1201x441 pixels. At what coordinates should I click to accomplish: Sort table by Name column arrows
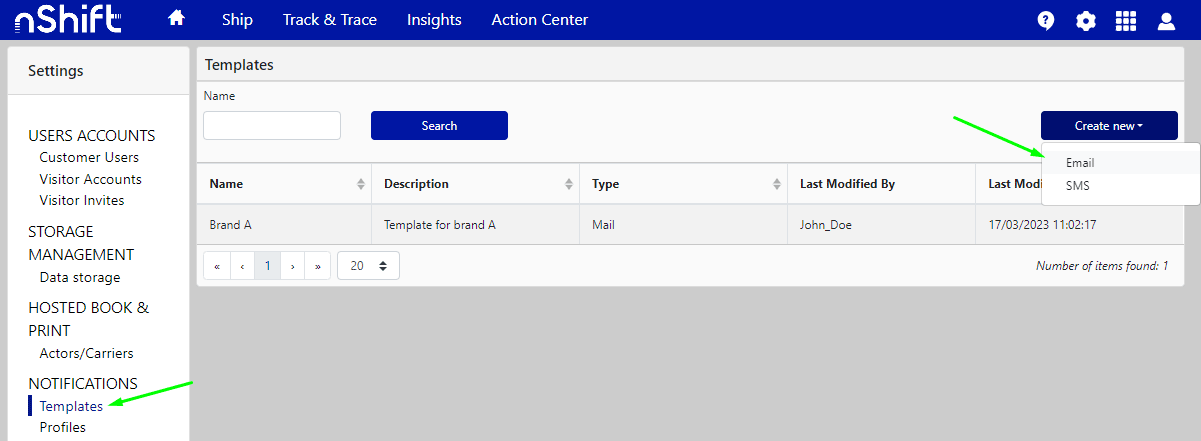point(361,184)
